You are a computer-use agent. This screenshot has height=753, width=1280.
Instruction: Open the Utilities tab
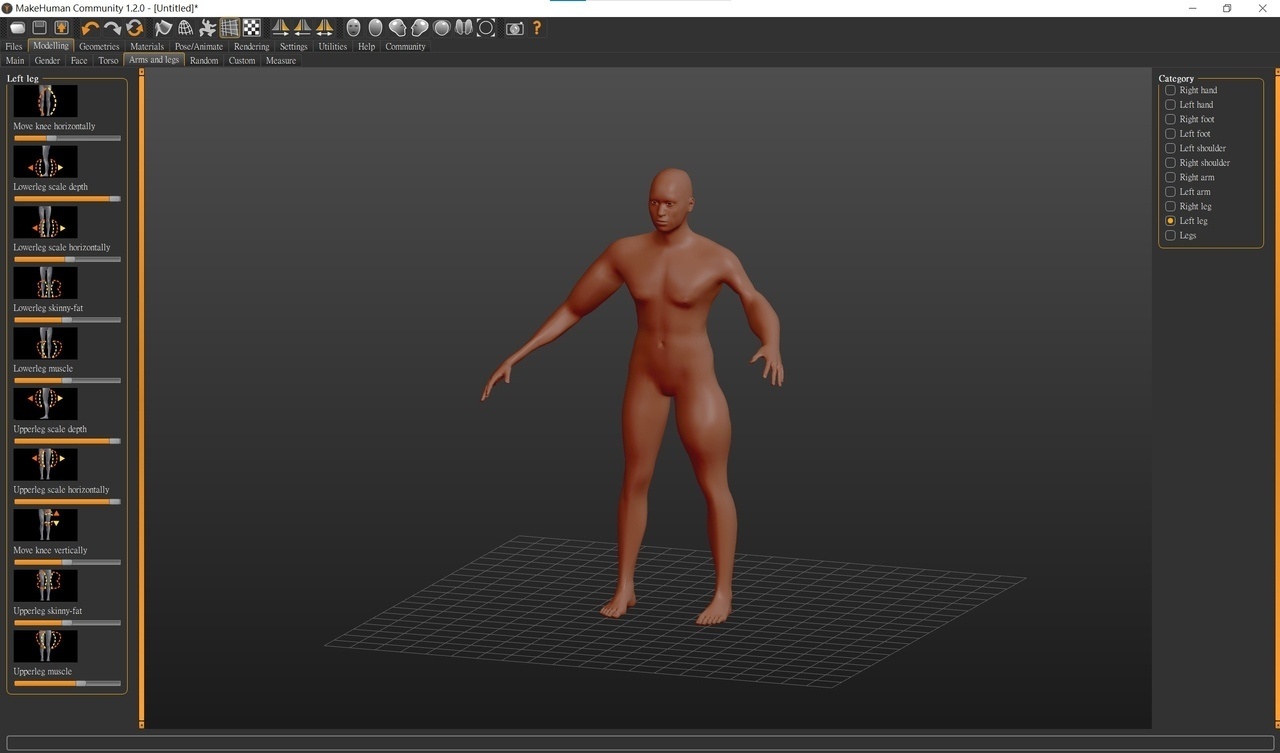coord(333,46)
